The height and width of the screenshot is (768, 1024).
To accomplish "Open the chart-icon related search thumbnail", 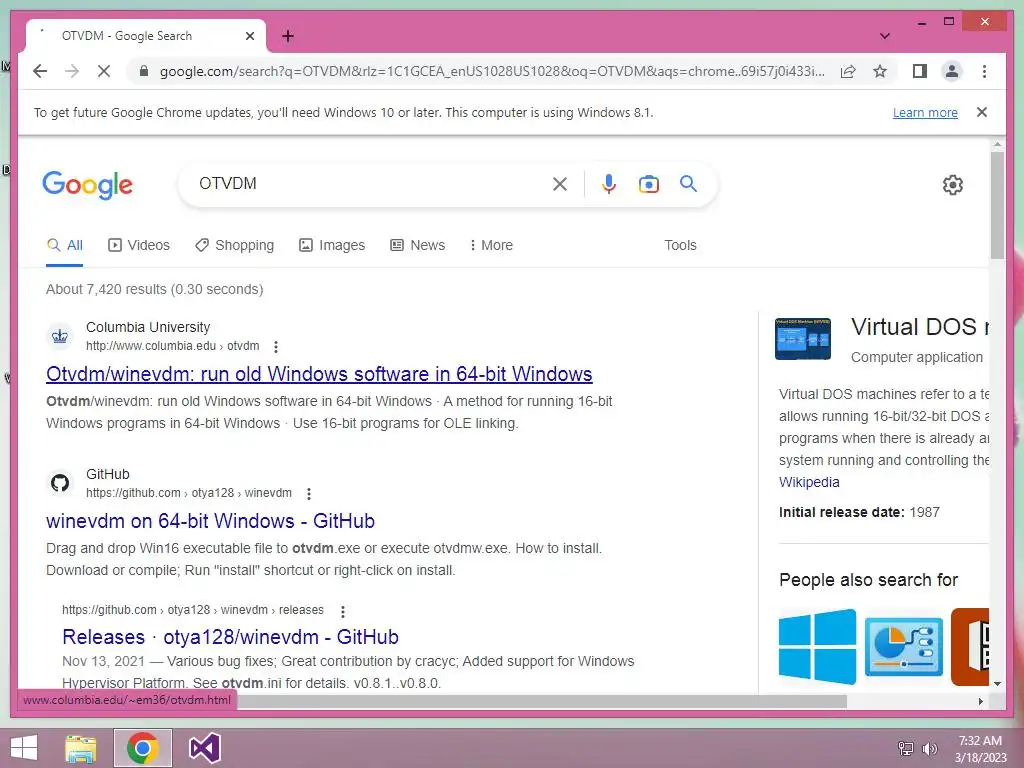I will pyautogui.click(x=904, y=647).
